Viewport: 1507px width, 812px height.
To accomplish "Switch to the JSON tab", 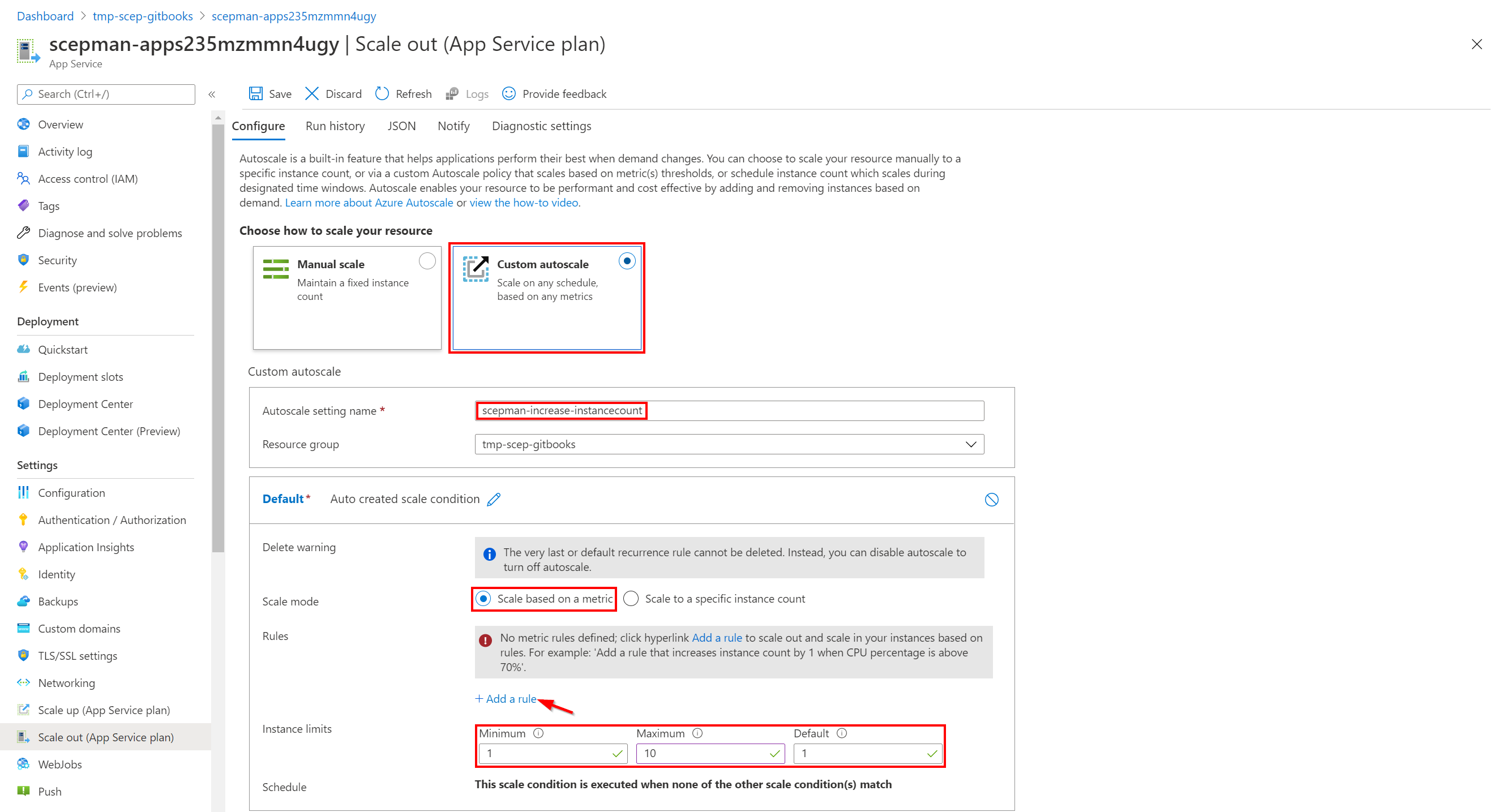I will (401, 126).
